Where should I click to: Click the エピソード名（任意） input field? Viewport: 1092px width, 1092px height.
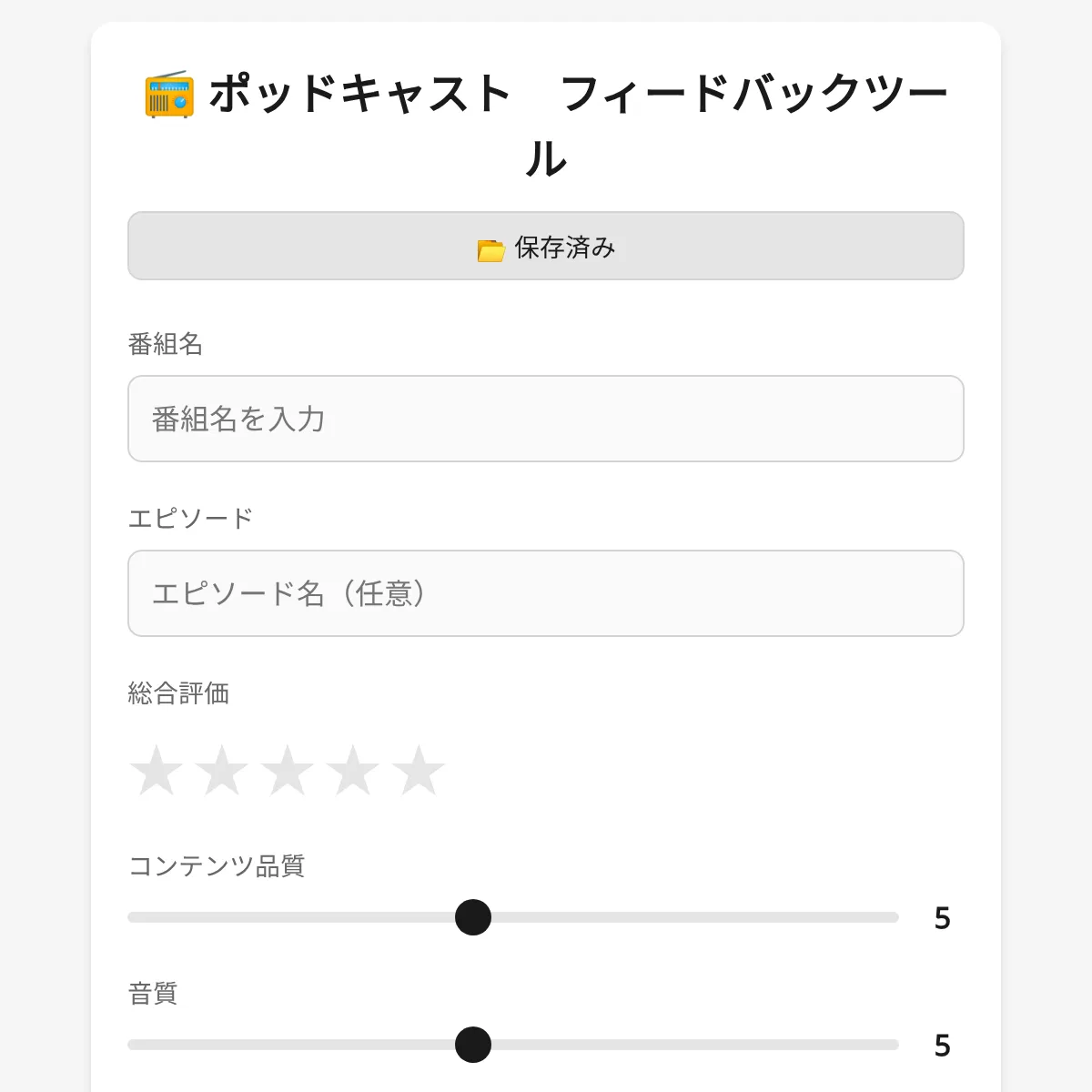tap(546, 593)
